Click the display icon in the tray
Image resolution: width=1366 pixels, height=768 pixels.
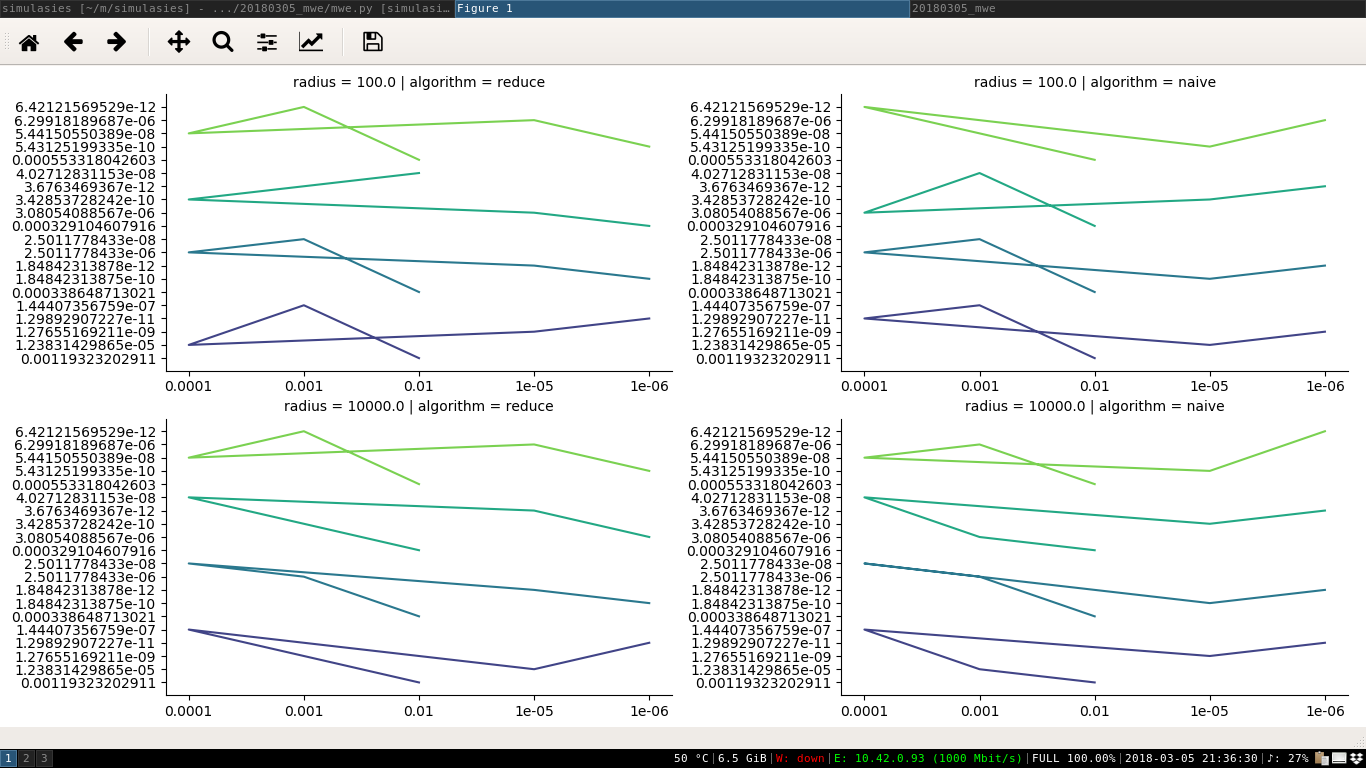click(x=1339, y=758)
